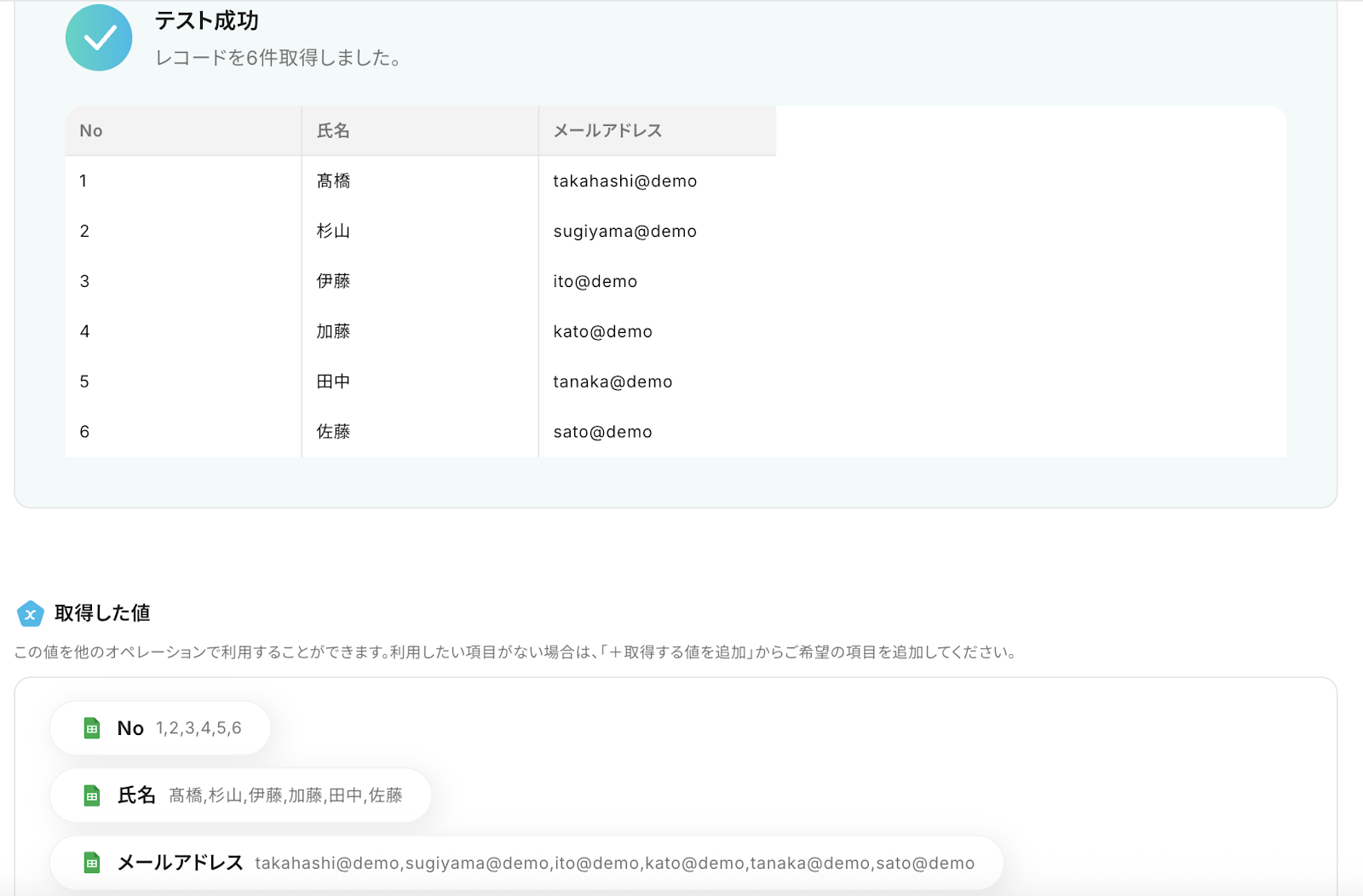Screen dimensions: 1363x896
Task: Click the No column header
Action: (91, 130)
